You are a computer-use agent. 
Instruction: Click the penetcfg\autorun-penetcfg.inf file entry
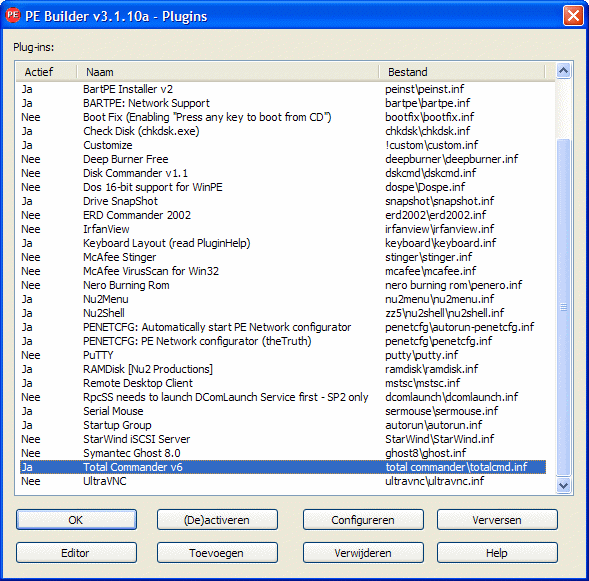pos(459,327)
